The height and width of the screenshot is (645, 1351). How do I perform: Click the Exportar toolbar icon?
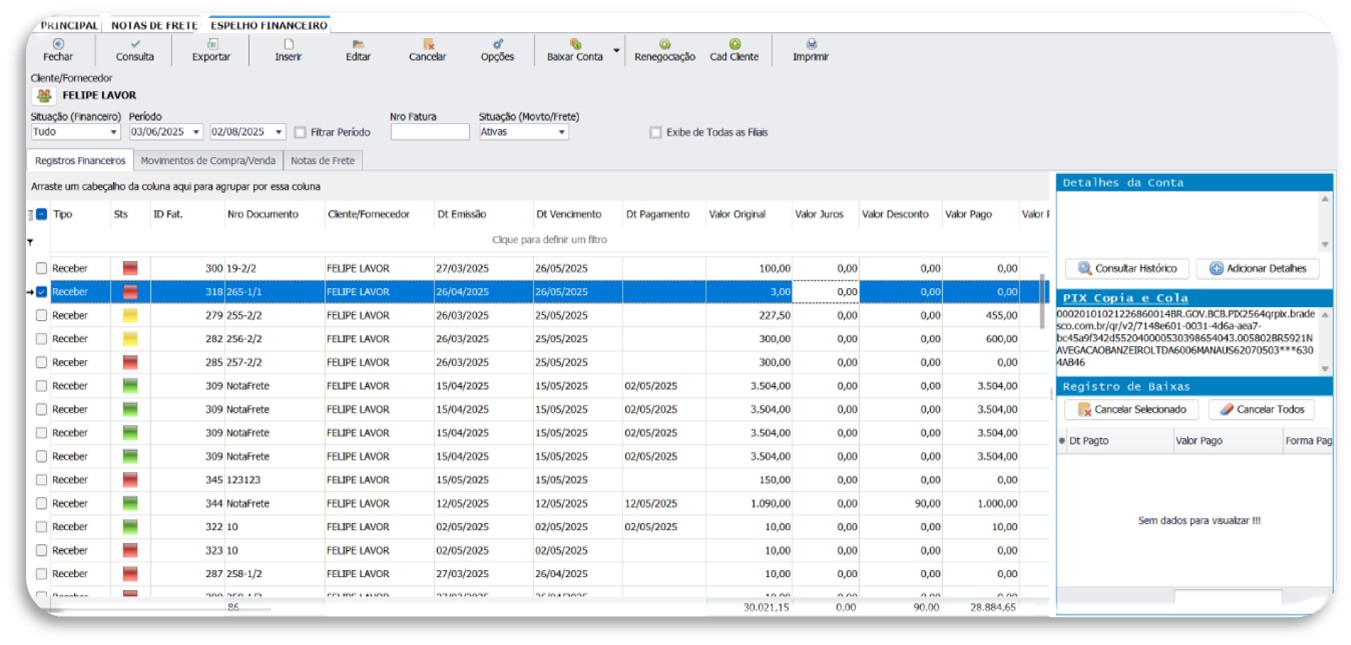click(x=211, y=44)
